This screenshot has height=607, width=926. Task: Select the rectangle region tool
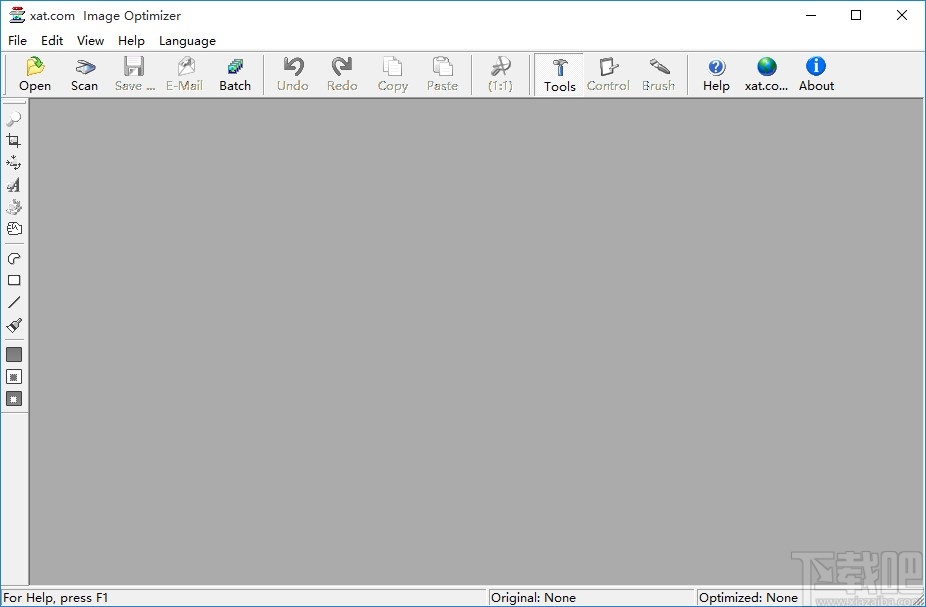pyautogui.click(x=14, y=280)
